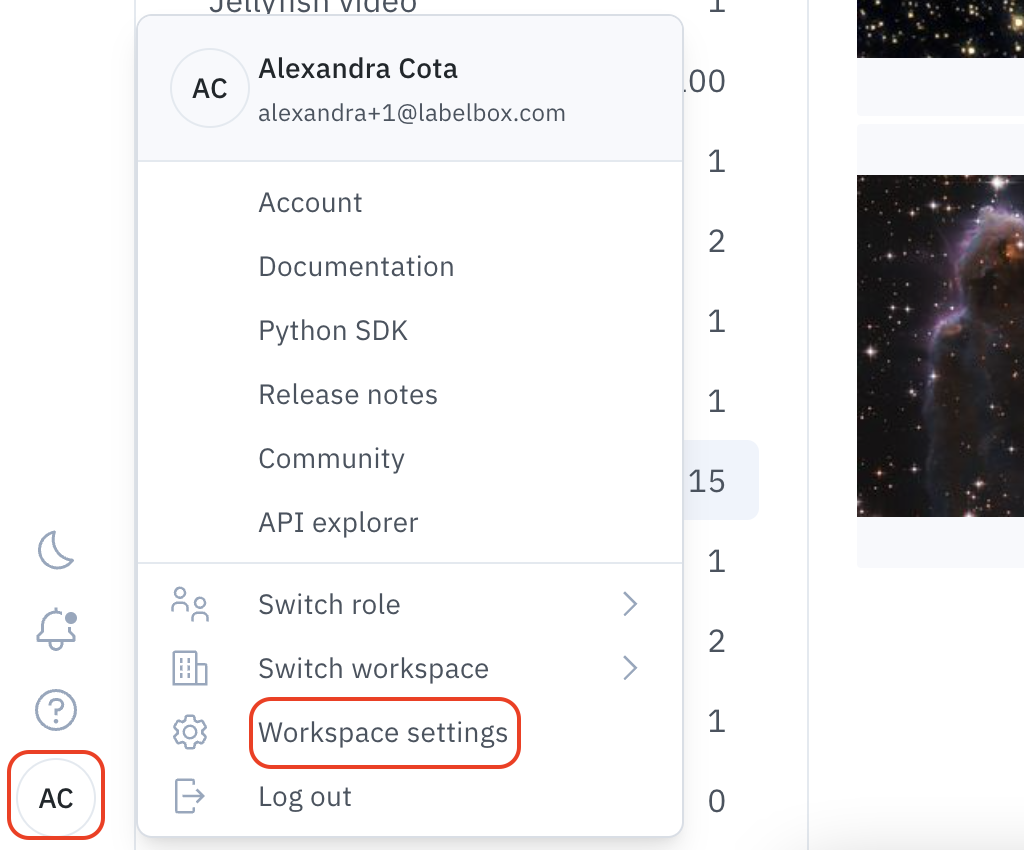Click the Alexandra Cota name
This screenshot has width=1024, height=850.
coord(358,69)
